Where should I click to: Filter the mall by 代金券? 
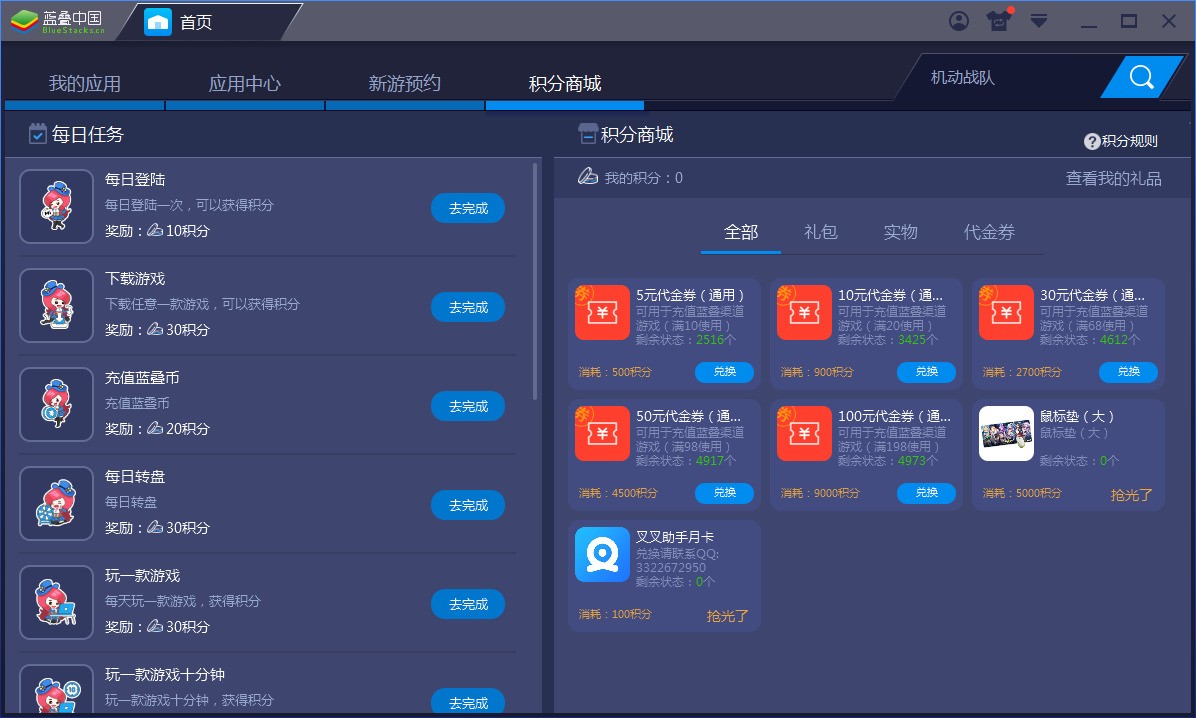(989, 232)
